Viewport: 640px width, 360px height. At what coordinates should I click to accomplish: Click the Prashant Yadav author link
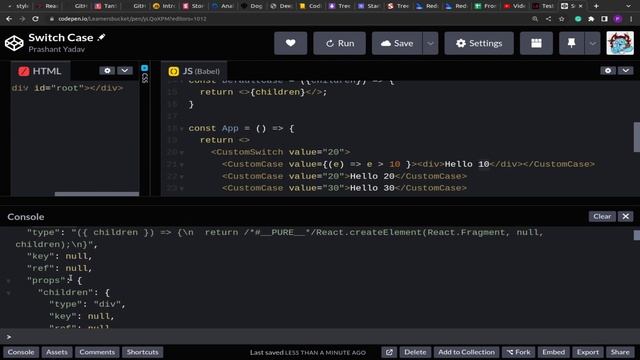coord(57,49)
